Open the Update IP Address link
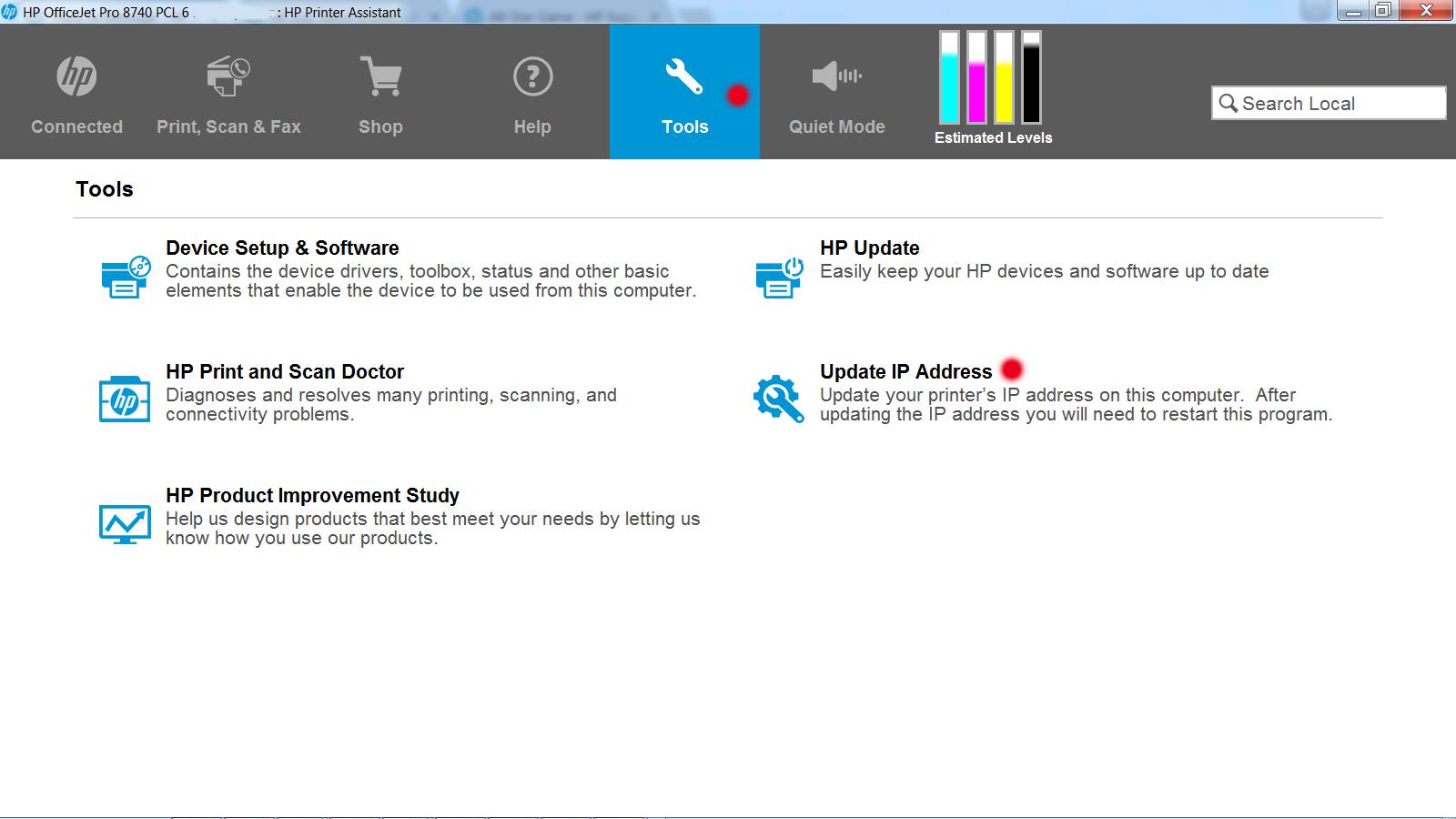The image size is (1456, 819). 905,371
